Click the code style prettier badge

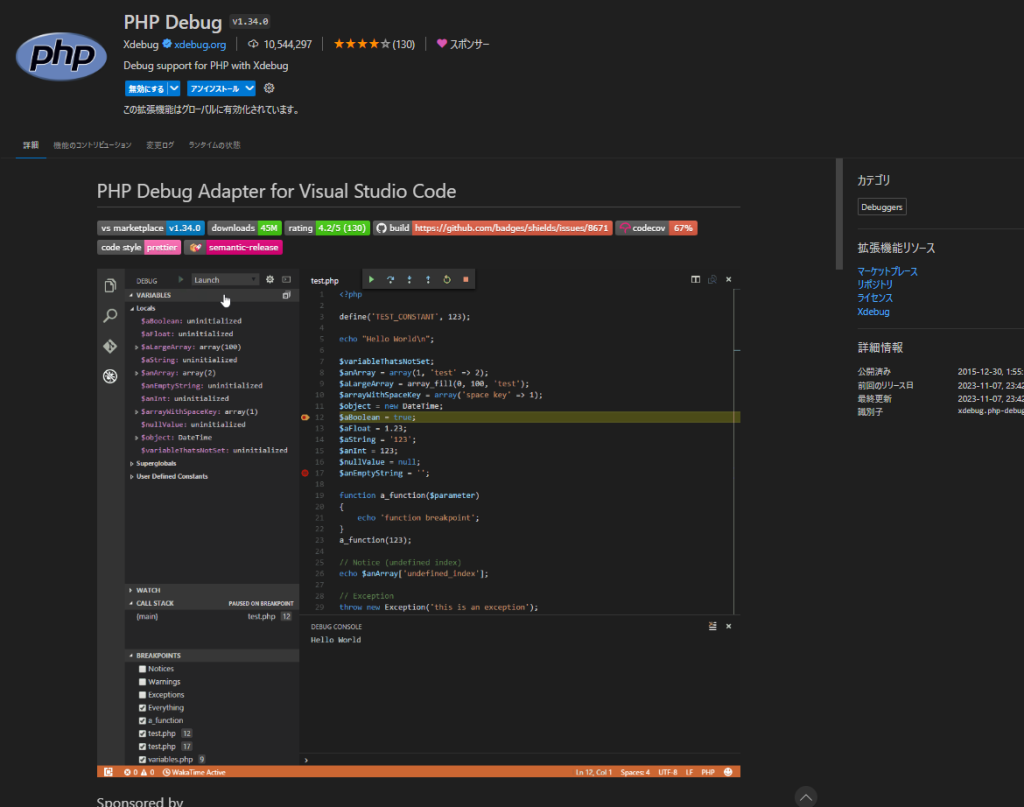pos(139,247)
